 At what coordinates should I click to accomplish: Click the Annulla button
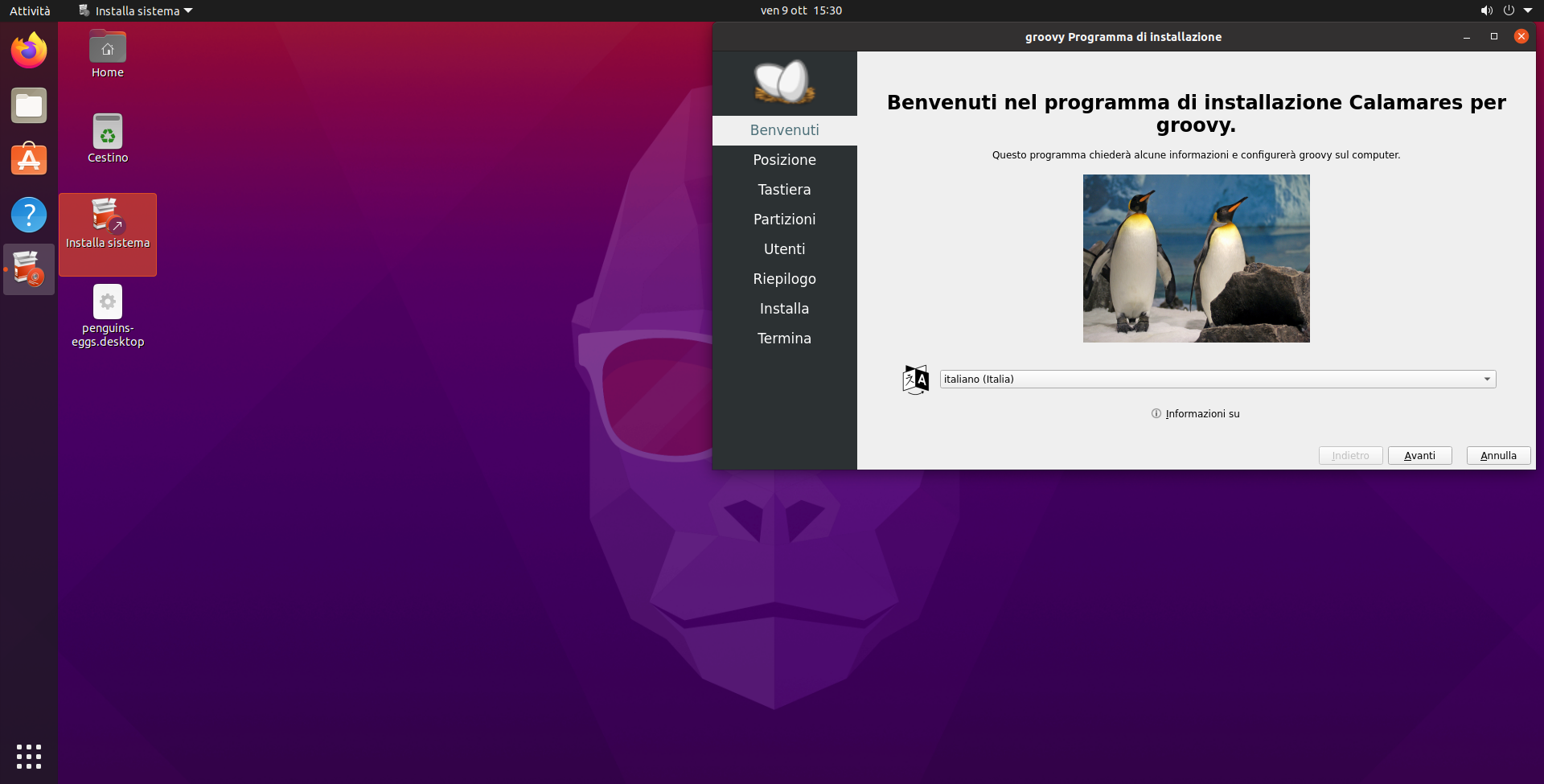1498,455
